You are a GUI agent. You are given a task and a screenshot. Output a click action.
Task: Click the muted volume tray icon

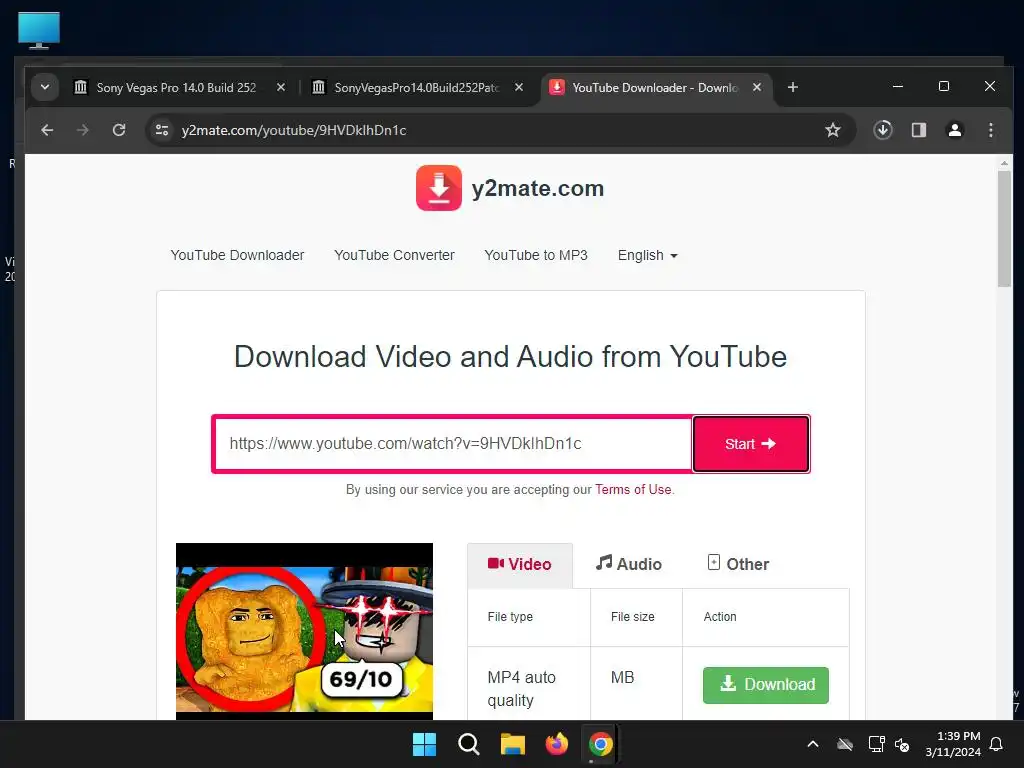click(x=903, y=744)
